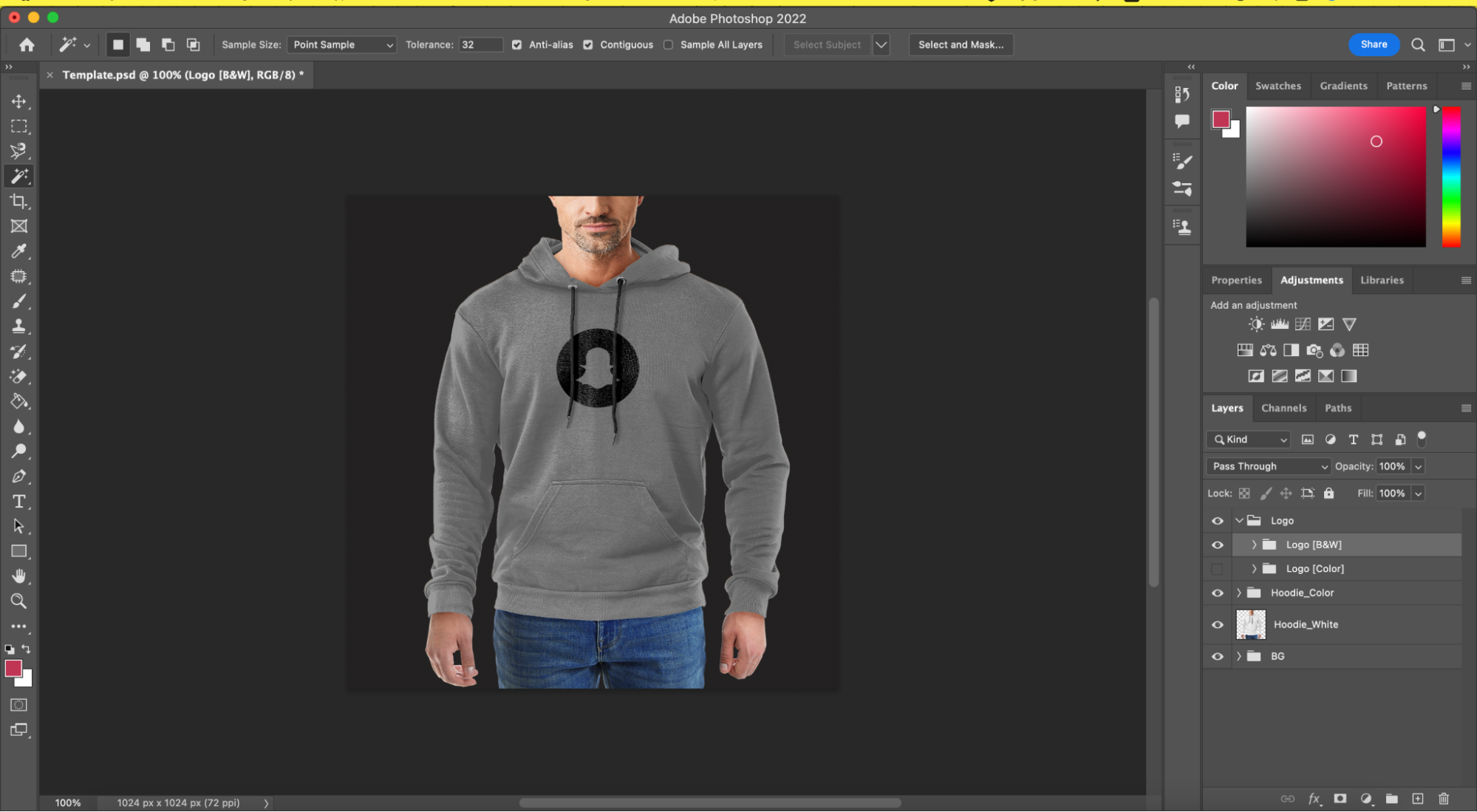The width and height of the screenshot is (1477, 812).
Task: Click the Select and Mask button
Action: 961,45
